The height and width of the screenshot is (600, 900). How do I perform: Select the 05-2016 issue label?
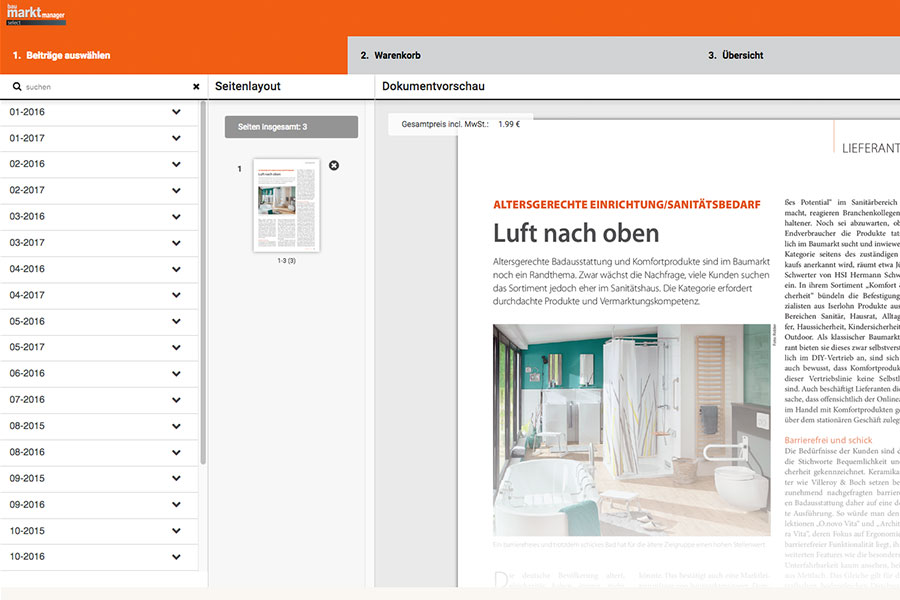27,322
